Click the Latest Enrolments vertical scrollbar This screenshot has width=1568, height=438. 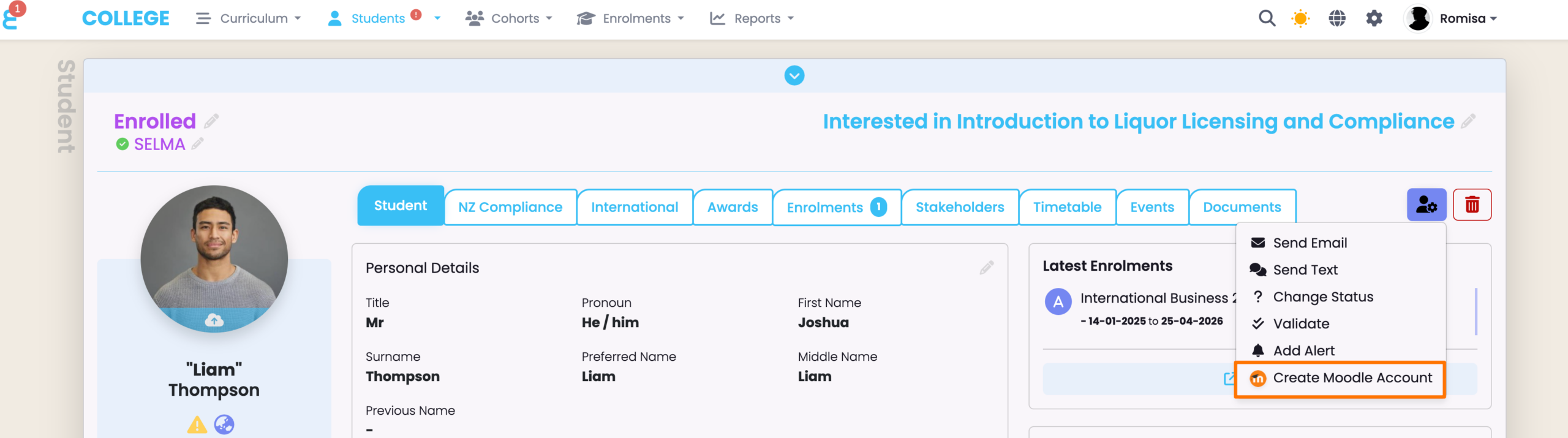1476,311
